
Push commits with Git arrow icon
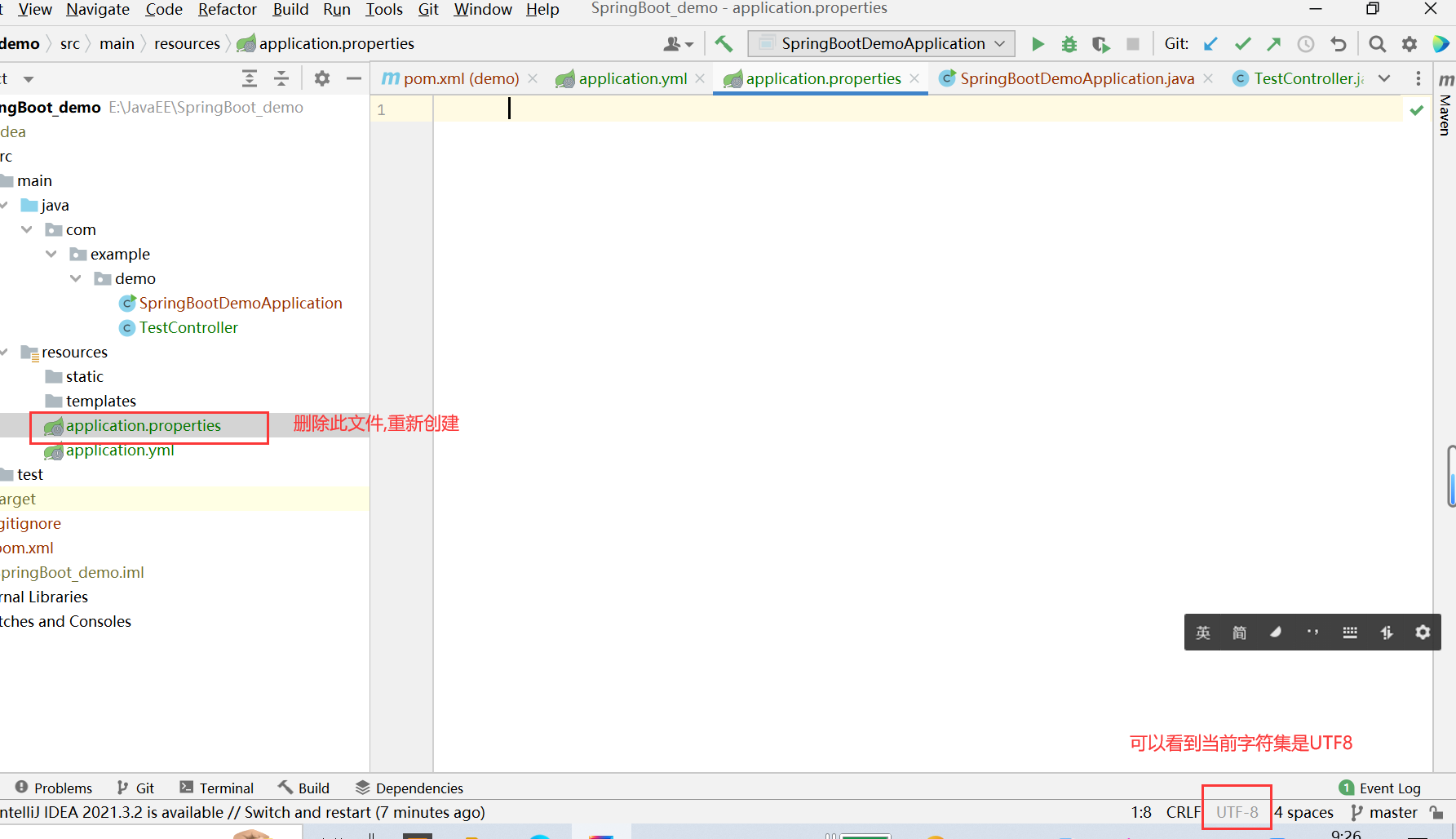point(1274,44)
